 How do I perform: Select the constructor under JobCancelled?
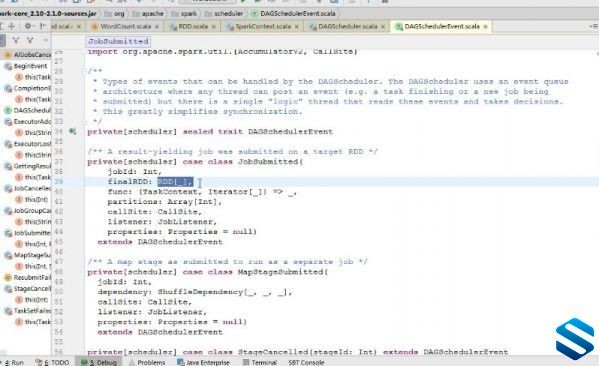(32, 199)
